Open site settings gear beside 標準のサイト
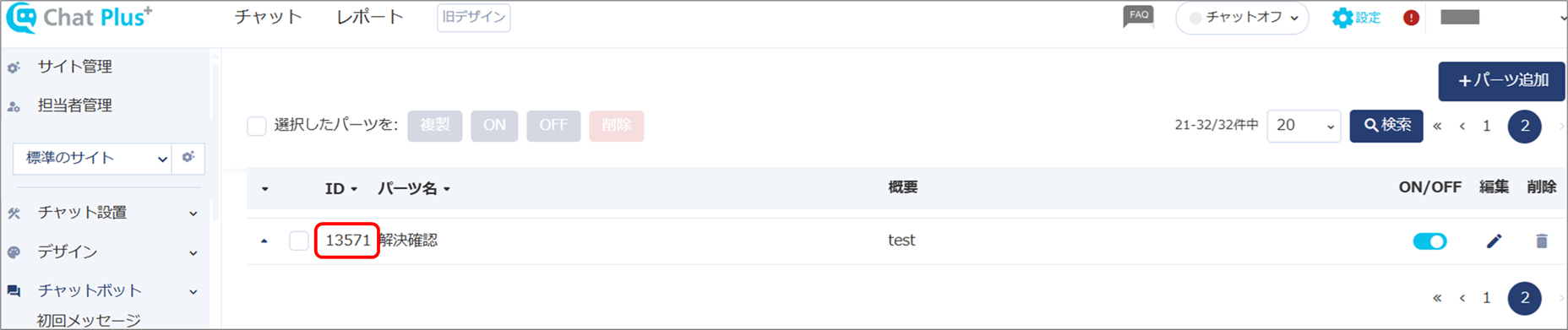Viewport: 1568px width, 330px height. tap(188, 157)
